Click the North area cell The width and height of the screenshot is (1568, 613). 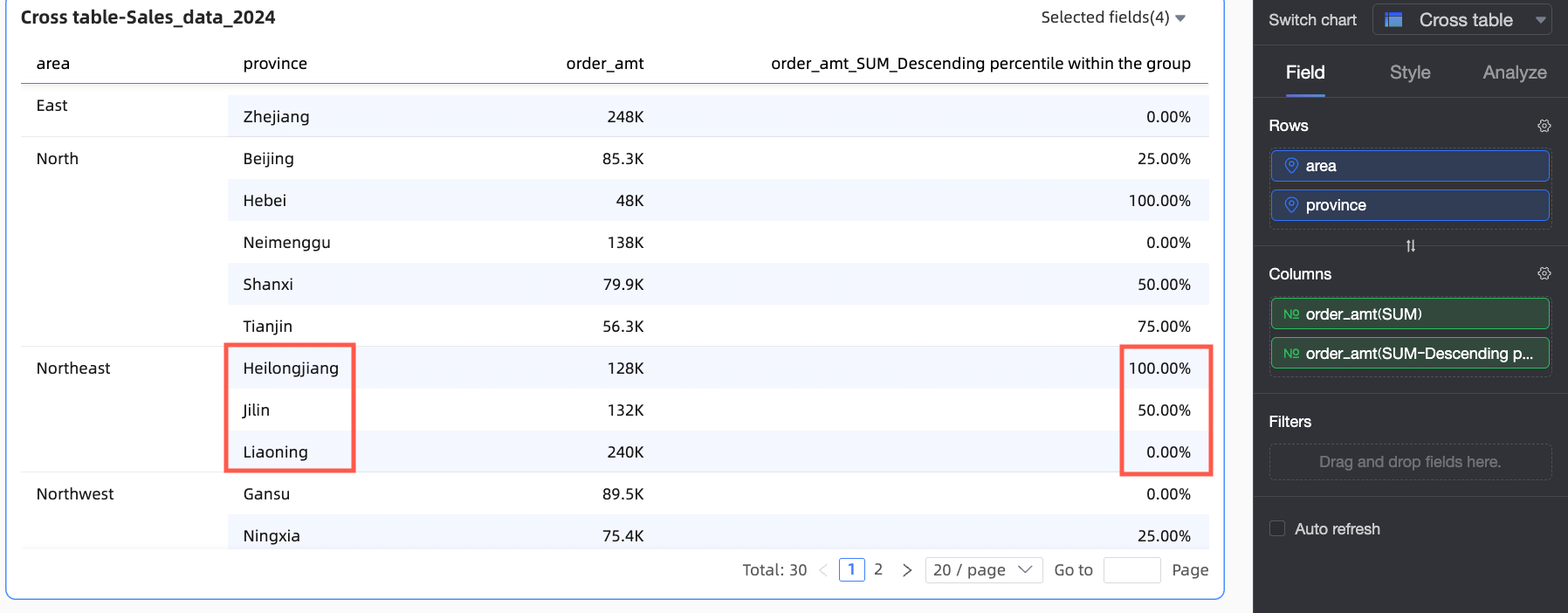[58, 159]
